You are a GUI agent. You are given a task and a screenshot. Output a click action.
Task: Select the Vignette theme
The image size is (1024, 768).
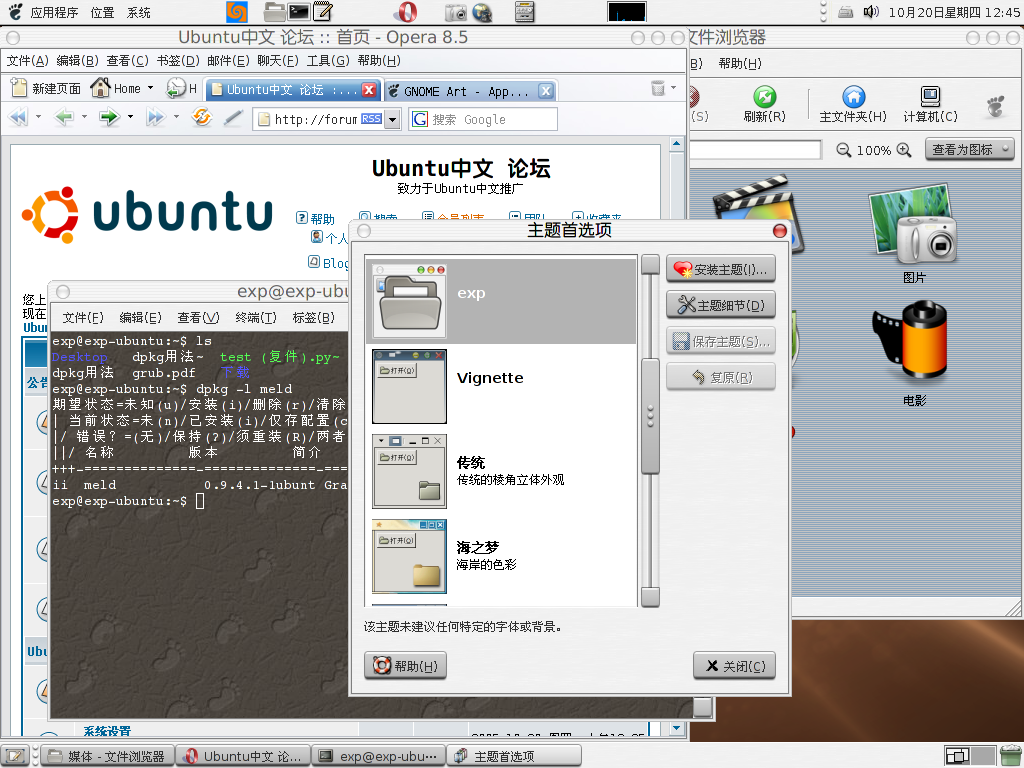(500, 387)
